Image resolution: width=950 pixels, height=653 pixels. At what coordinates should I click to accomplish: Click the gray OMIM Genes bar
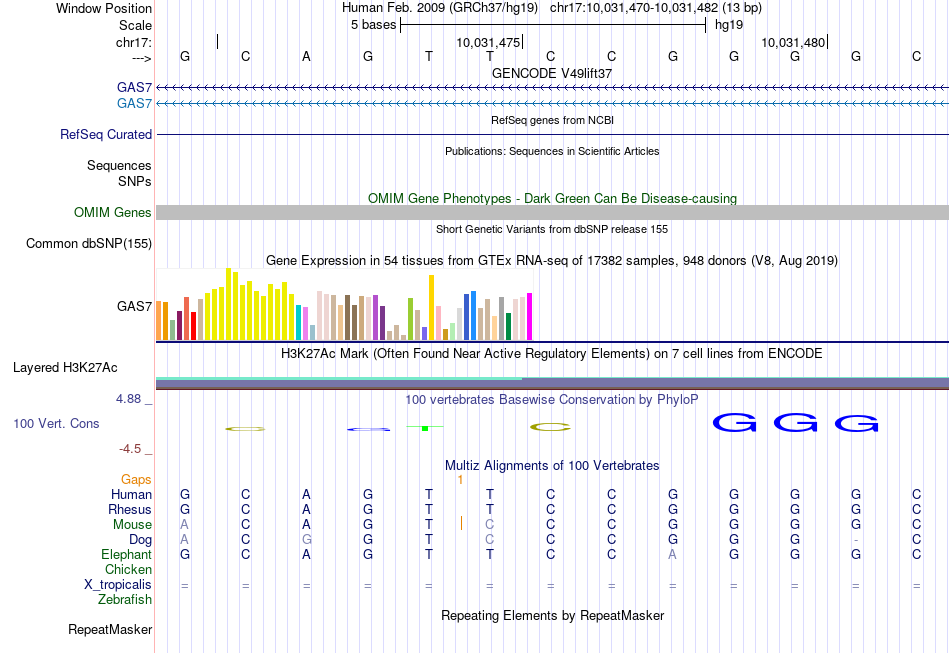(553, 212)
